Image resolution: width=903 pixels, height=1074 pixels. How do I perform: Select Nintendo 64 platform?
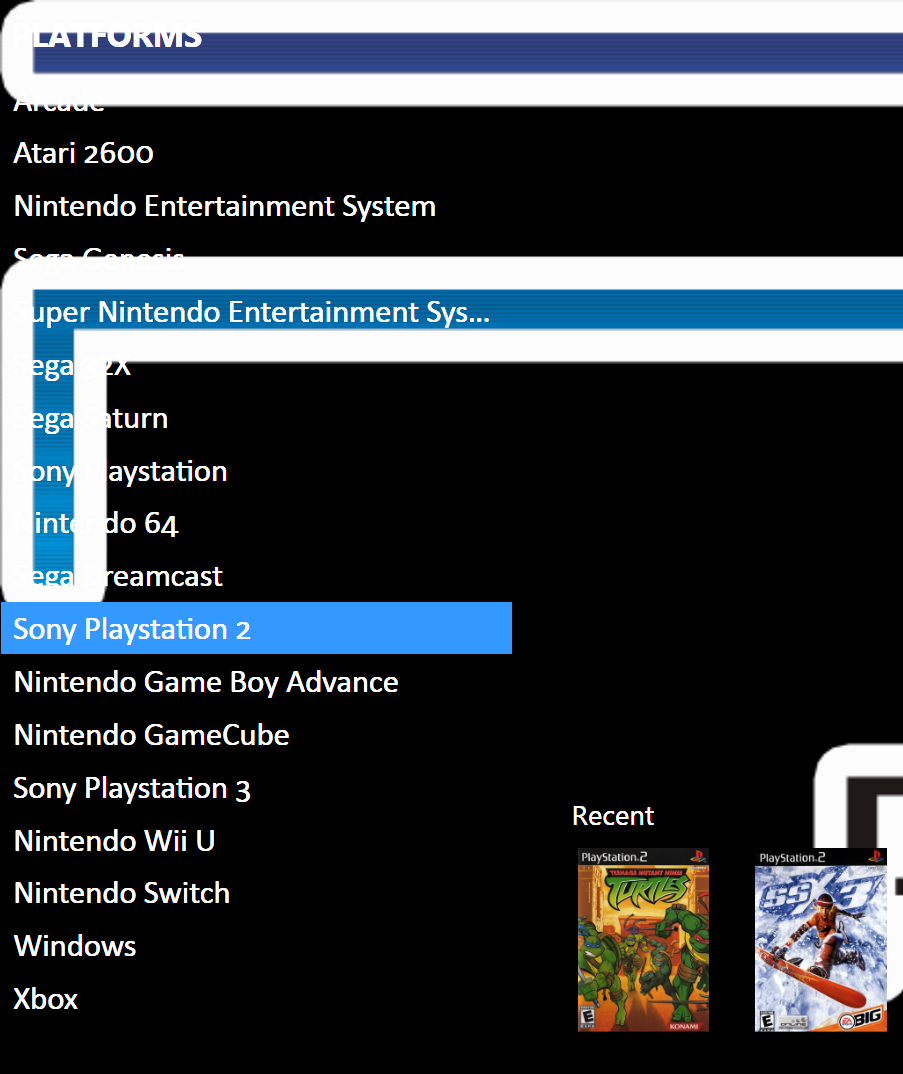click(256, 524)
